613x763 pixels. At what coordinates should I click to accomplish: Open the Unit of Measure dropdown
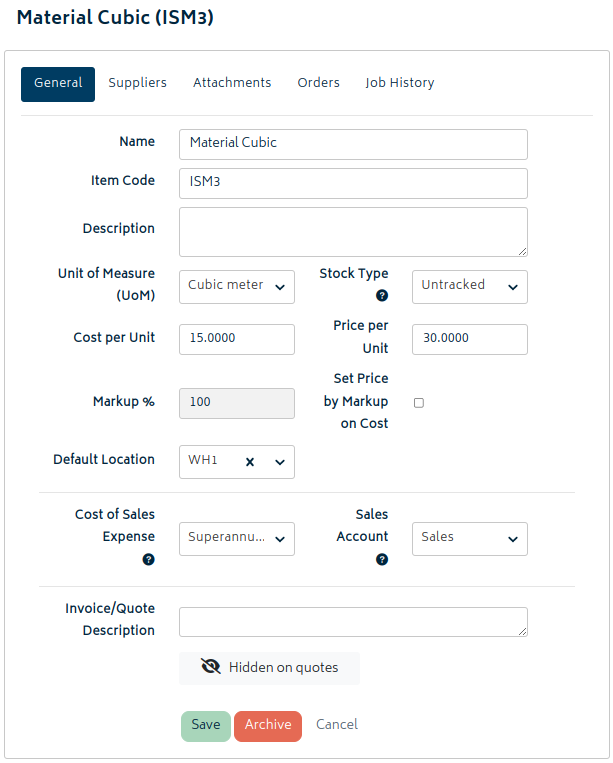[x=237, y=287]
